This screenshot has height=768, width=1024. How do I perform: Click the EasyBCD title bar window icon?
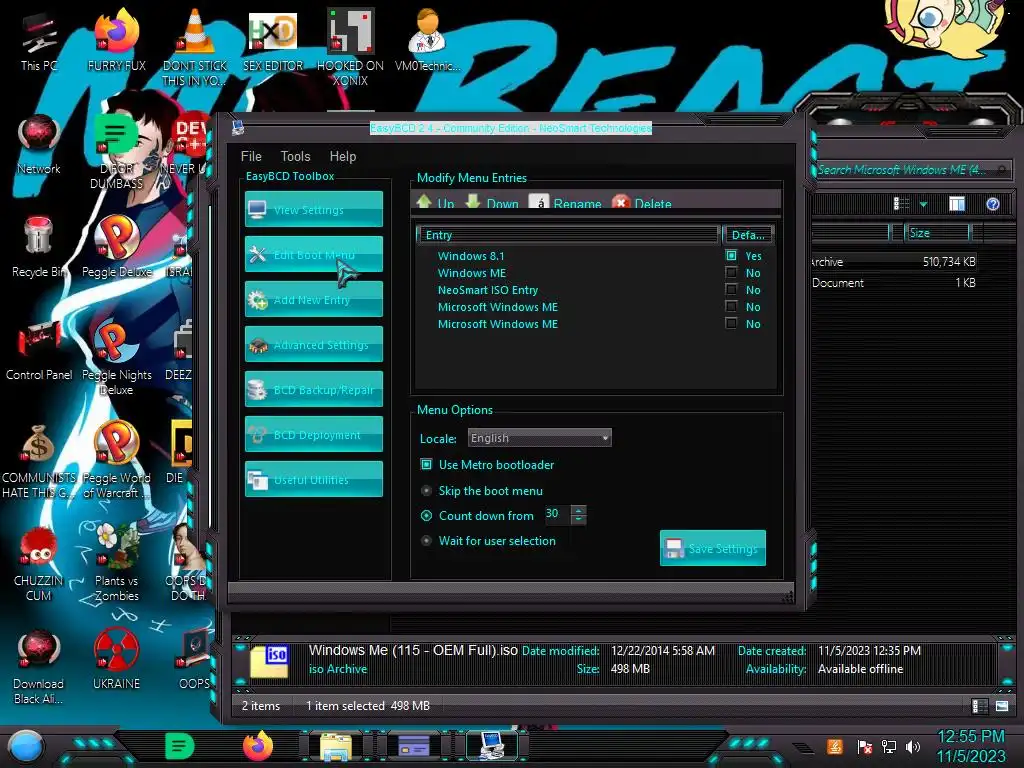pyautogui.click(x=238, y=127)
